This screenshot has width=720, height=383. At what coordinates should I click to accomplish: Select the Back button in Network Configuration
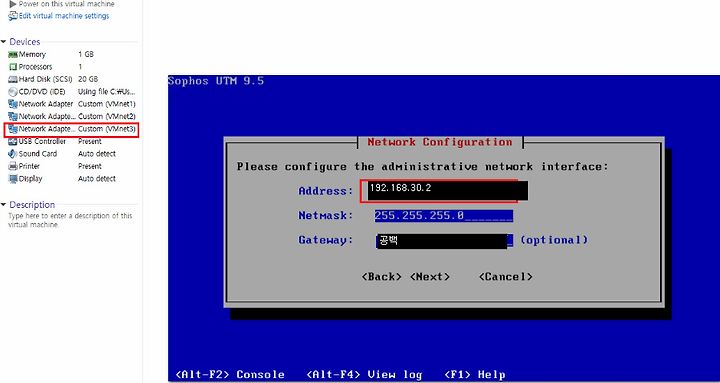point(381,276)
